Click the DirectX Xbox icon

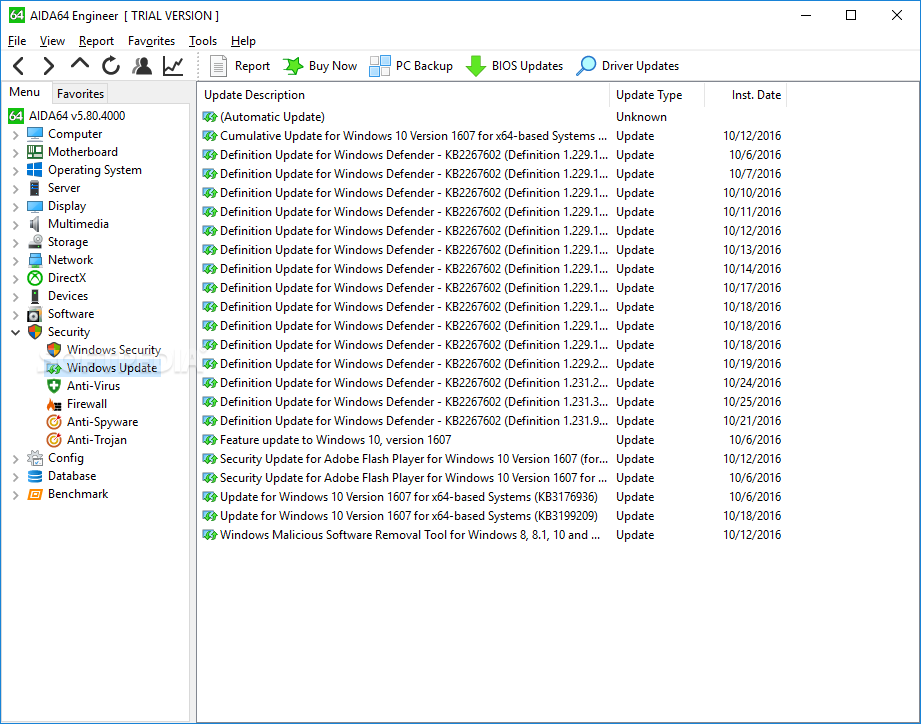coord(35,278)
